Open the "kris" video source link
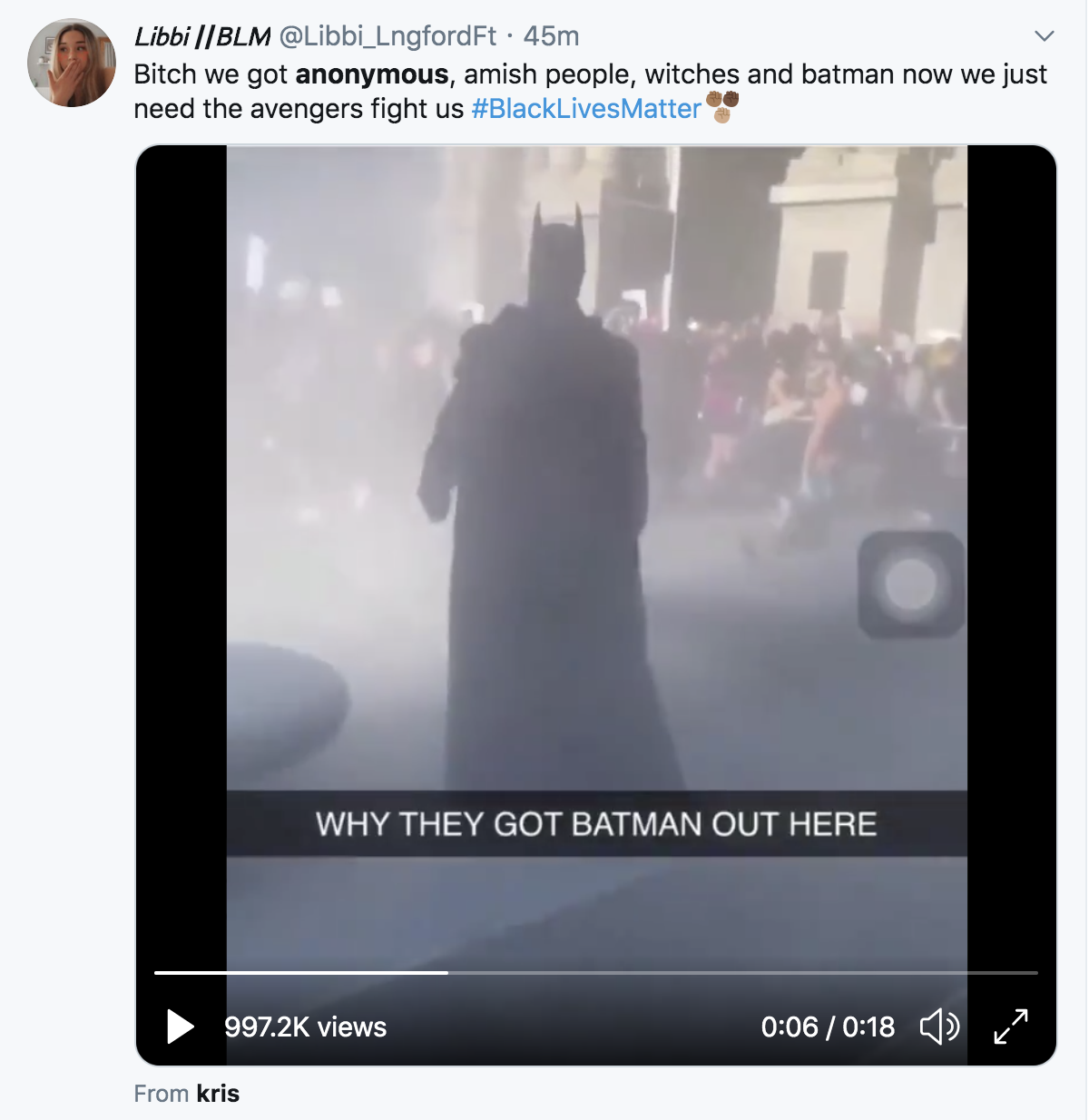This screenshot has width=1089, height=1120. point(218,1094)
